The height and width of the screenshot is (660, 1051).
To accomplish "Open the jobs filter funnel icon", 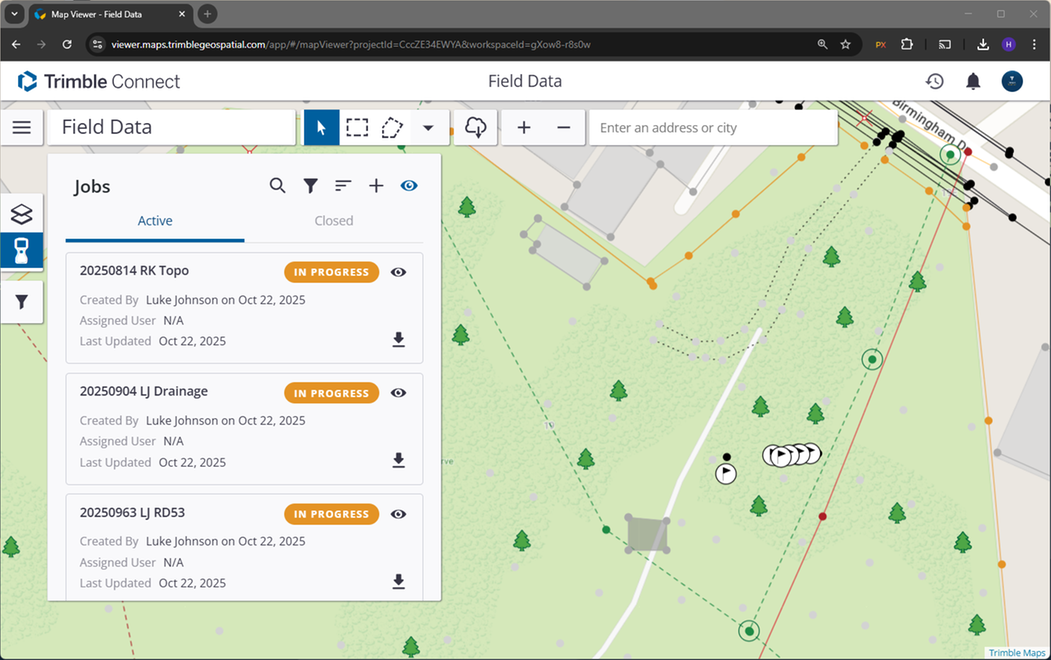I will click(311, 186).
